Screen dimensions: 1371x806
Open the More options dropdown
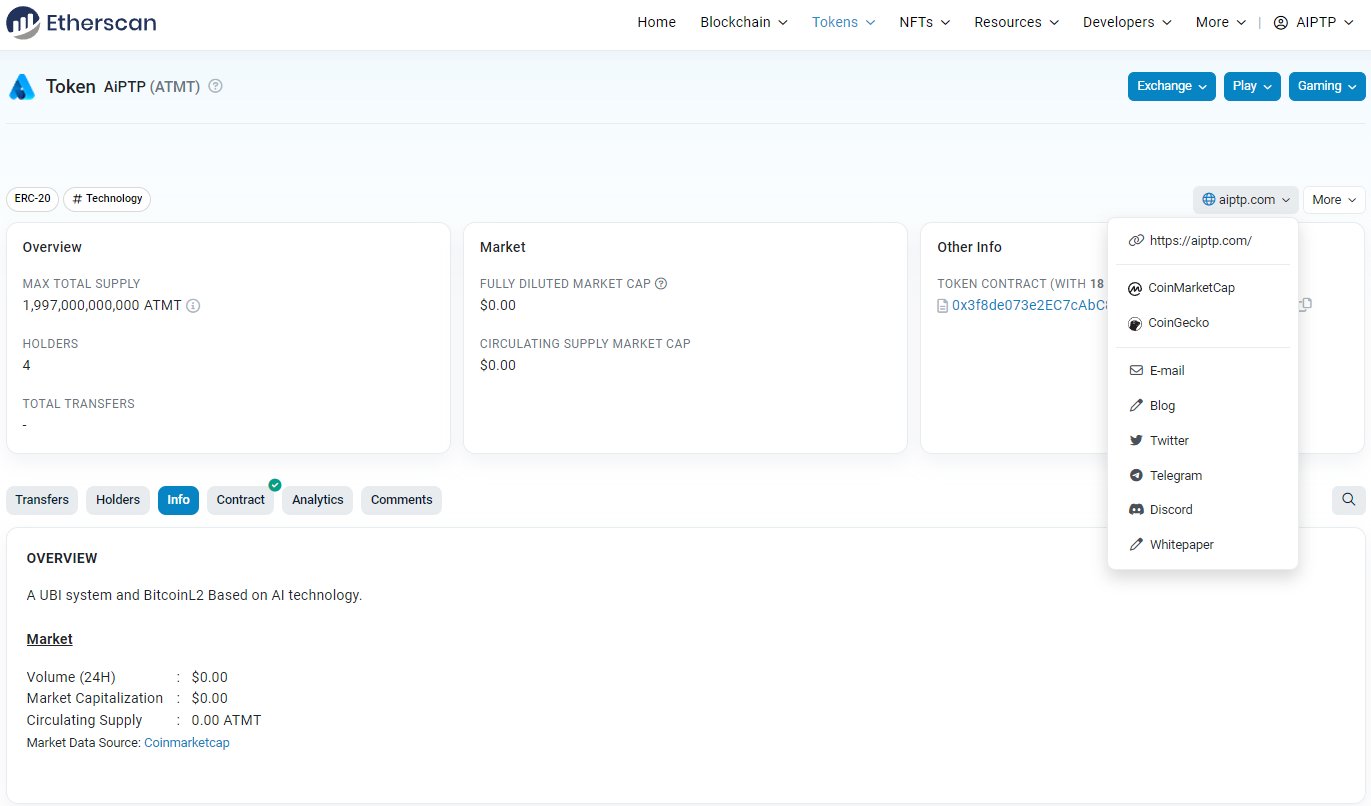pyautogui.click(x=1333, y=199)
